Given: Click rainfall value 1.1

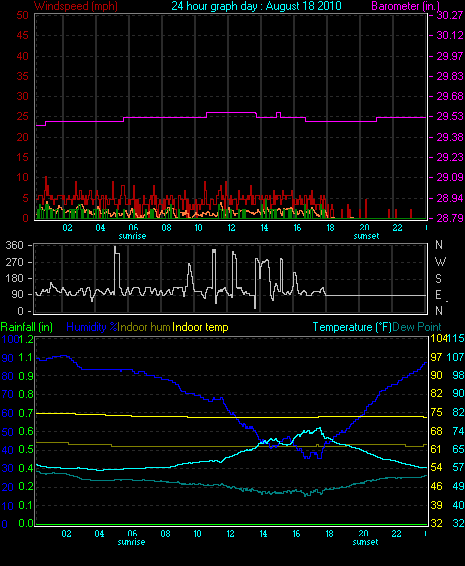Looking at the screenshot, I should point(25,358).
